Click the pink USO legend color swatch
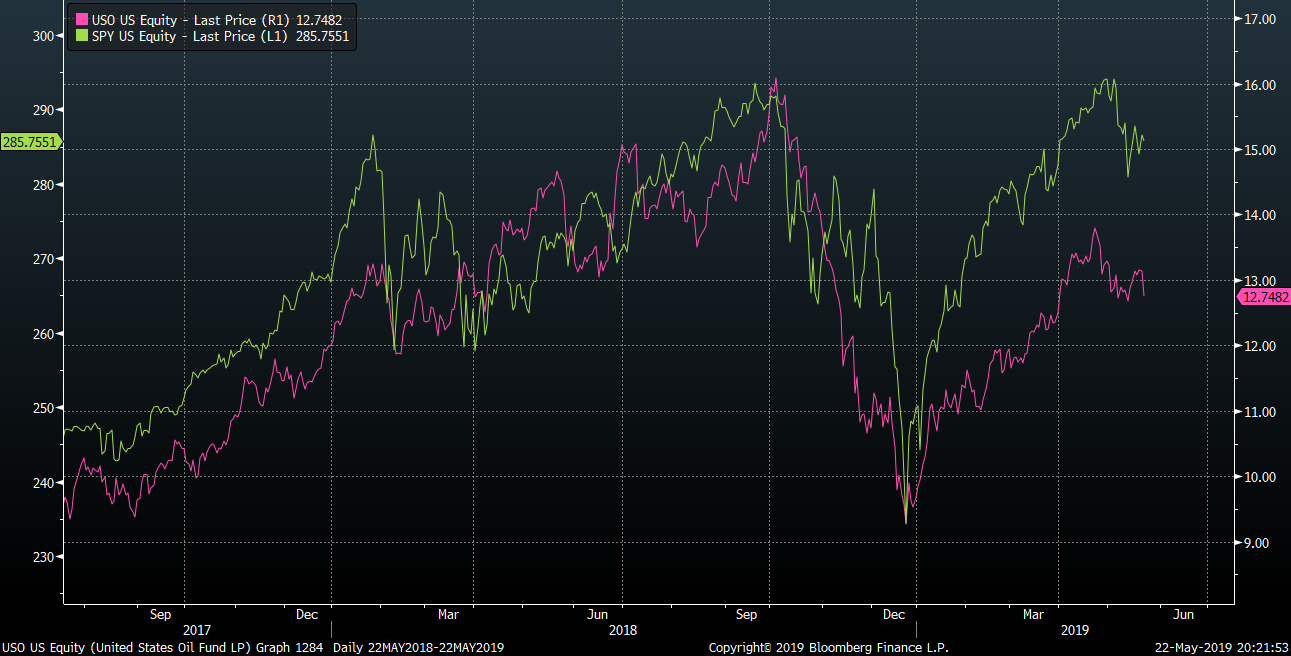This screenshot has width=1291, height=656. pyautogui.click(x=81, y=19)
